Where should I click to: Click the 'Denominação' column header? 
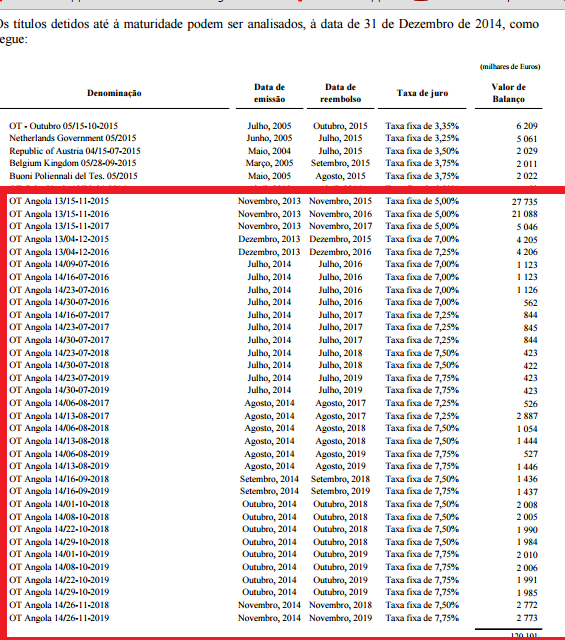tap(114, 93)
